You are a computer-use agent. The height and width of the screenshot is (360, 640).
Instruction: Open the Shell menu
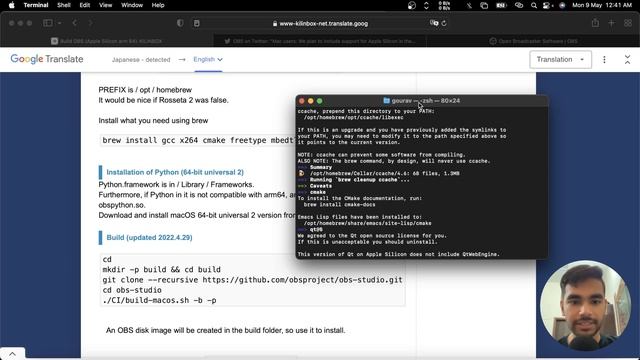click(64, 5)
